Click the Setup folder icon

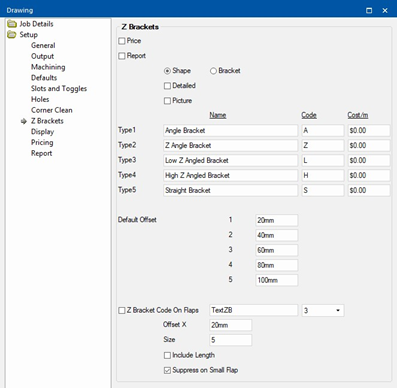click(12, 35)
